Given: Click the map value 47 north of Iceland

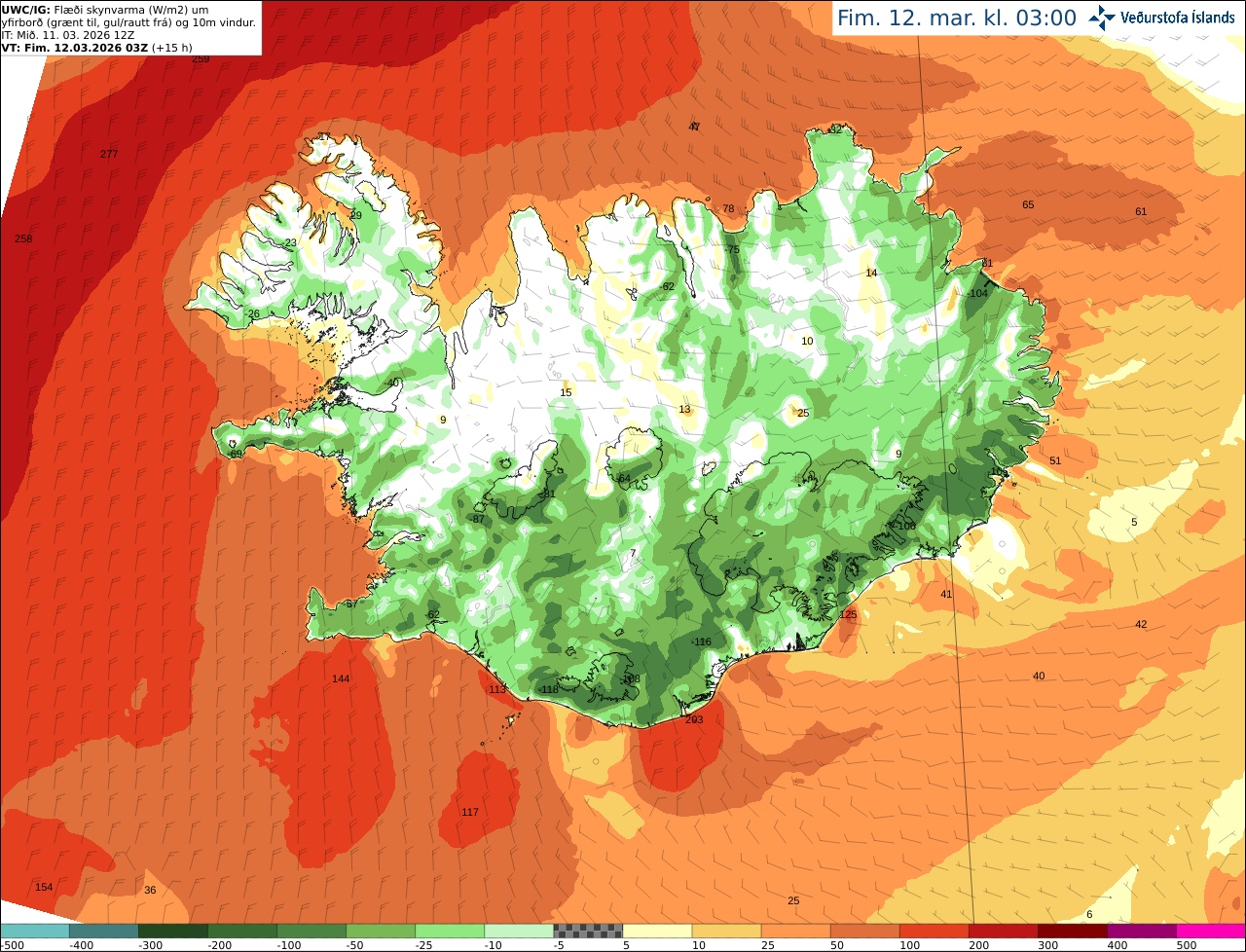Looking at the screenshot, I should 694,127.
